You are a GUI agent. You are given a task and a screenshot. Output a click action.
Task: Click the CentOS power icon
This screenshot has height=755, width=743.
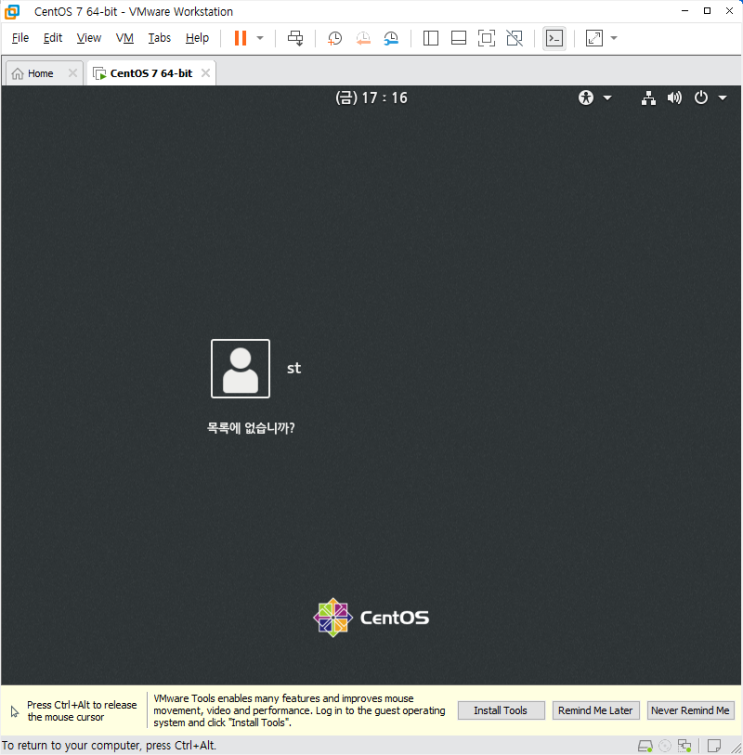click(701, 98)
